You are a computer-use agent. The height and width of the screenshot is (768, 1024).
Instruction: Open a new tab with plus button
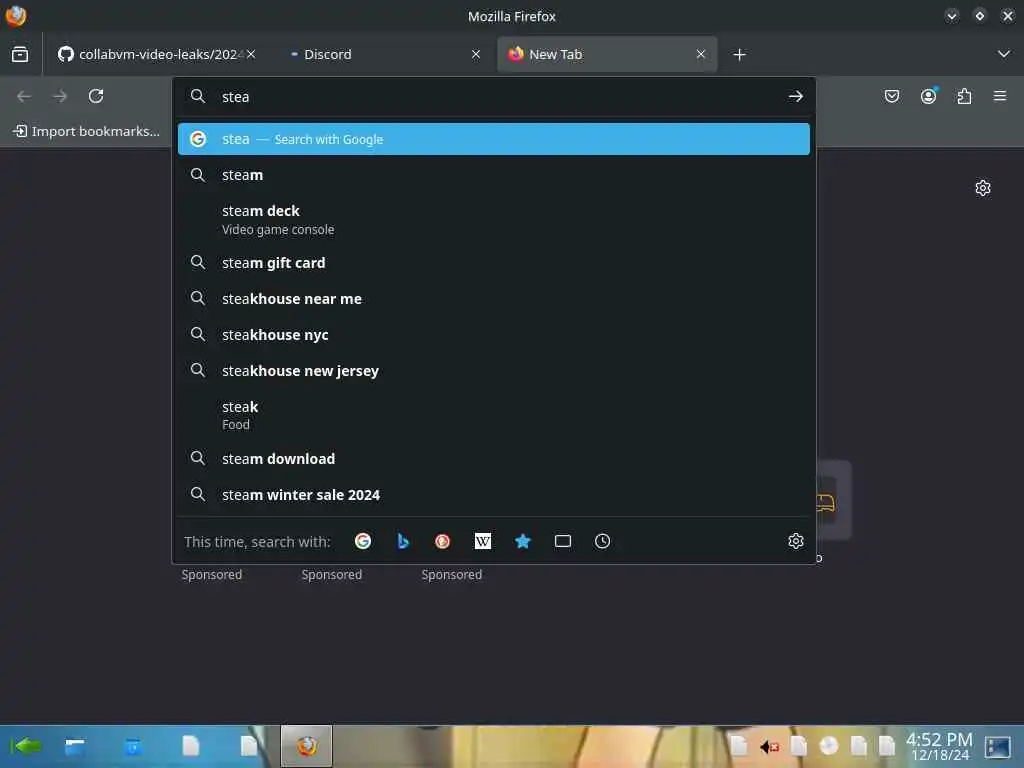click(739, 54)
